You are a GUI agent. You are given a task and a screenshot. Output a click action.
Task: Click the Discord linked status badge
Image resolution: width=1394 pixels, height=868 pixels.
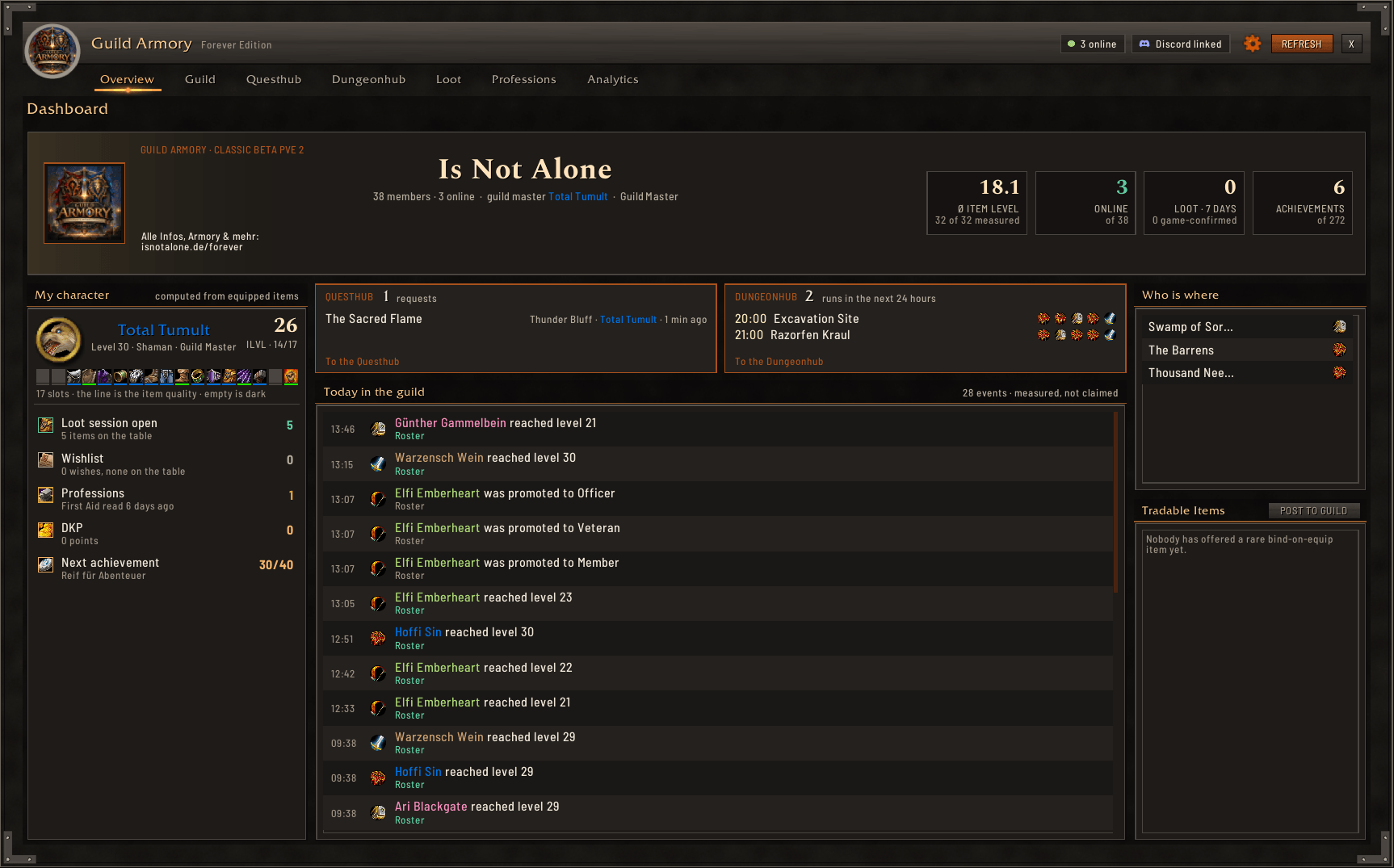pos(1180,44)
